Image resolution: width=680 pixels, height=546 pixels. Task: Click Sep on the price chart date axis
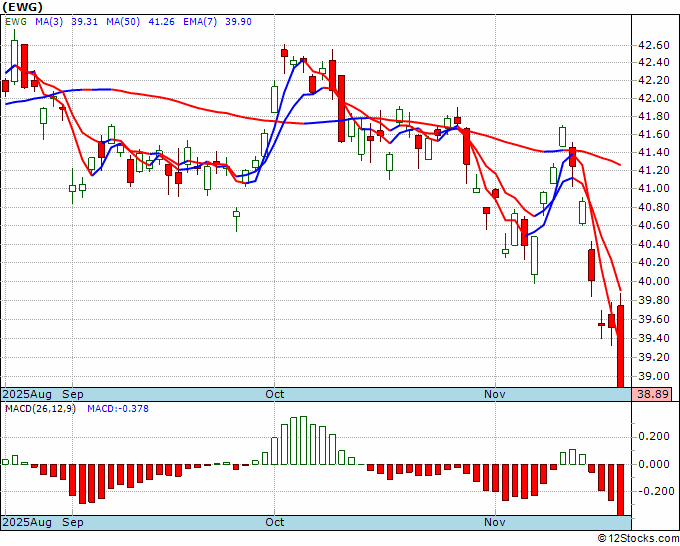73,394
